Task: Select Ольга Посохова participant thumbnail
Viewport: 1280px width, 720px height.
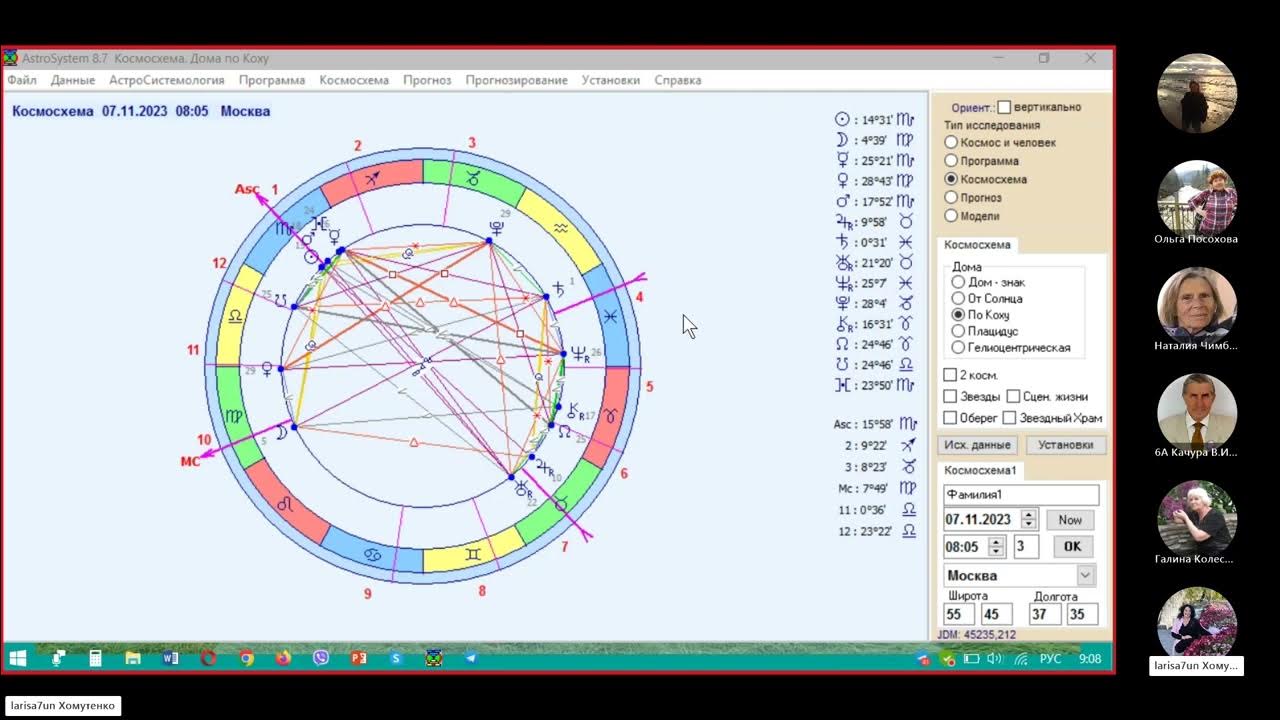Action: (x=1196, y=198)
